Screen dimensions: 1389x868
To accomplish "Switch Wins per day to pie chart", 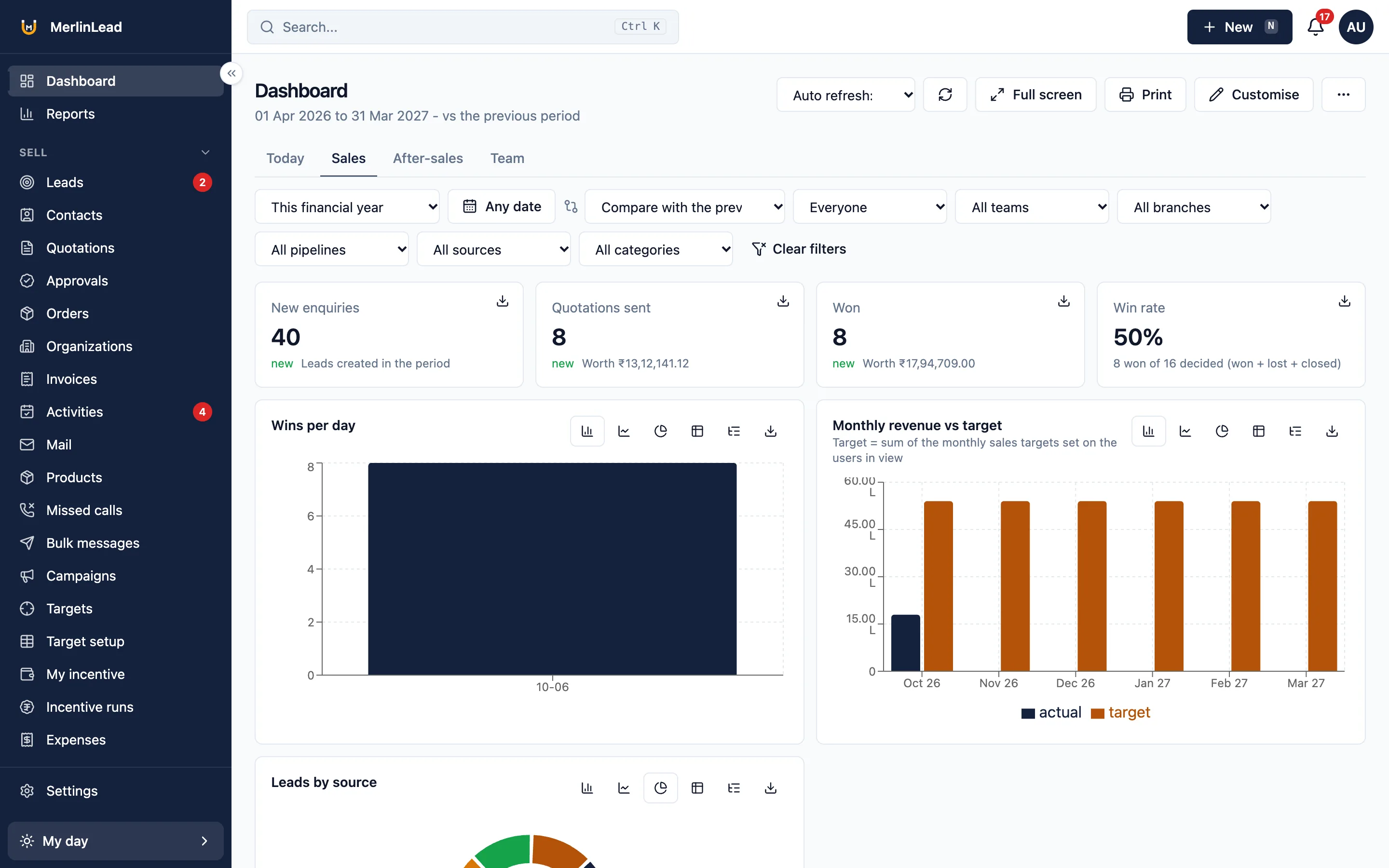I will click(x=661, y=431).
